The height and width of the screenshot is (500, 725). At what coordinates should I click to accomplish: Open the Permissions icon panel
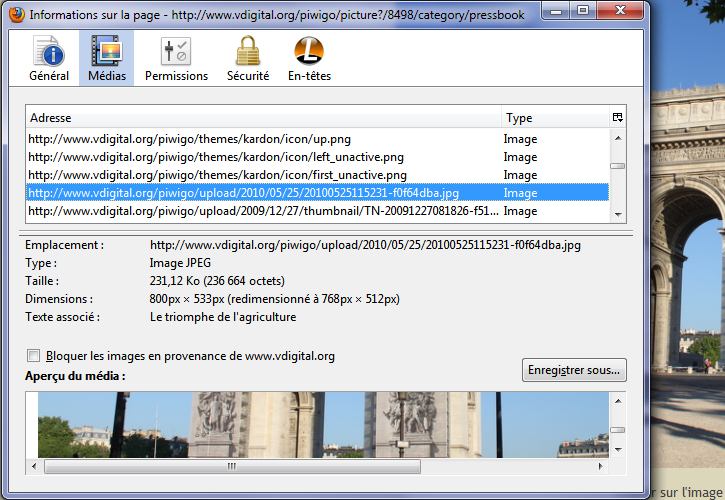coord(176,52)
